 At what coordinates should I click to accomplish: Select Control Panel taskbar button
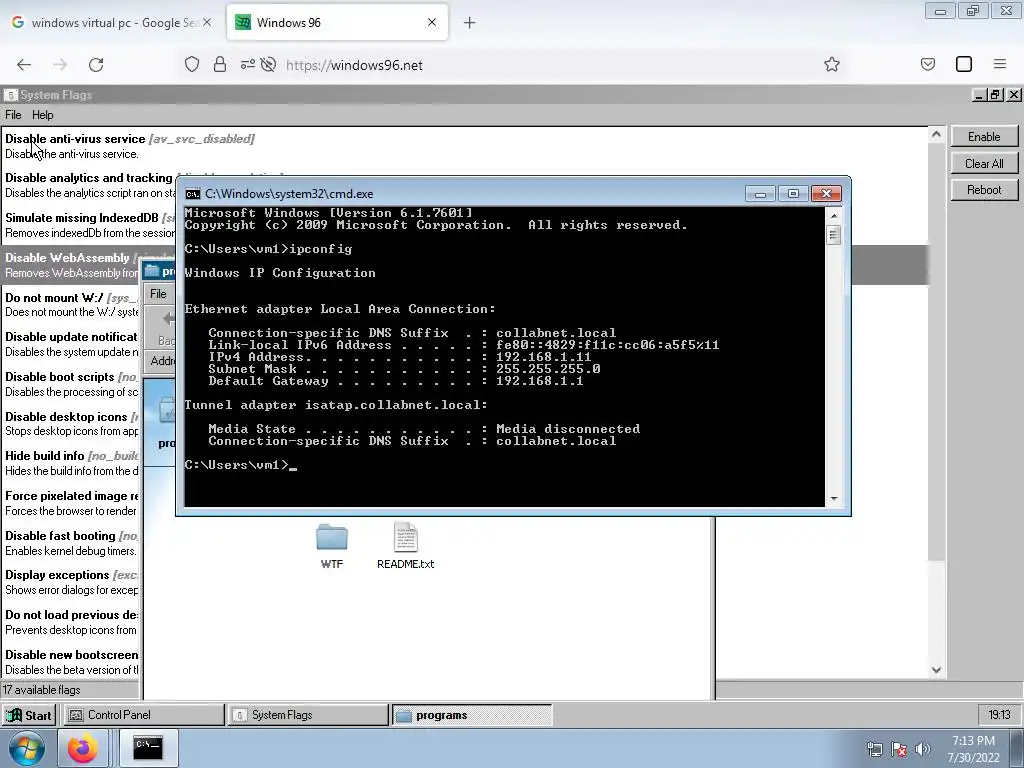coord(143,715)
